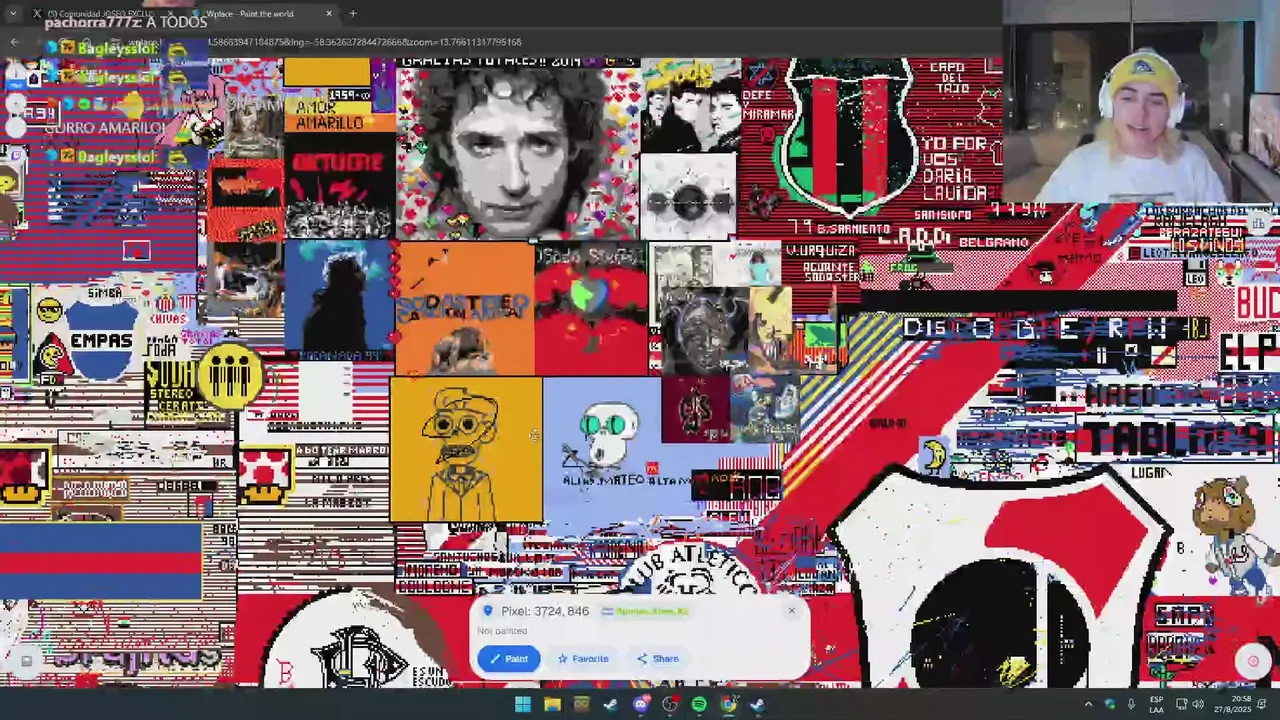Click the Edge-style tray icon beside chevron
Screen dimensions: 1280x720
[1110, 704]
